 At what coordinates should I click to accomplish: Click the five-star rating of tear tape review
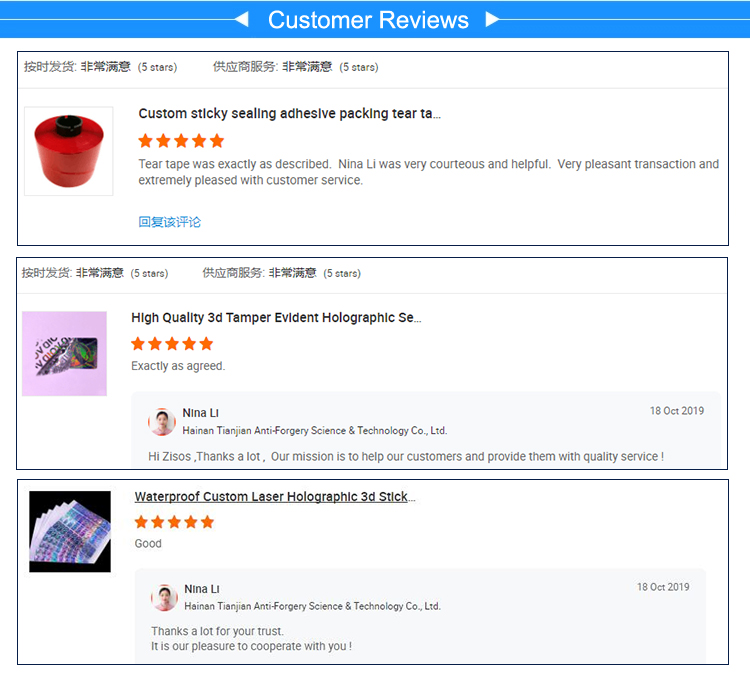tap(181, 141)
